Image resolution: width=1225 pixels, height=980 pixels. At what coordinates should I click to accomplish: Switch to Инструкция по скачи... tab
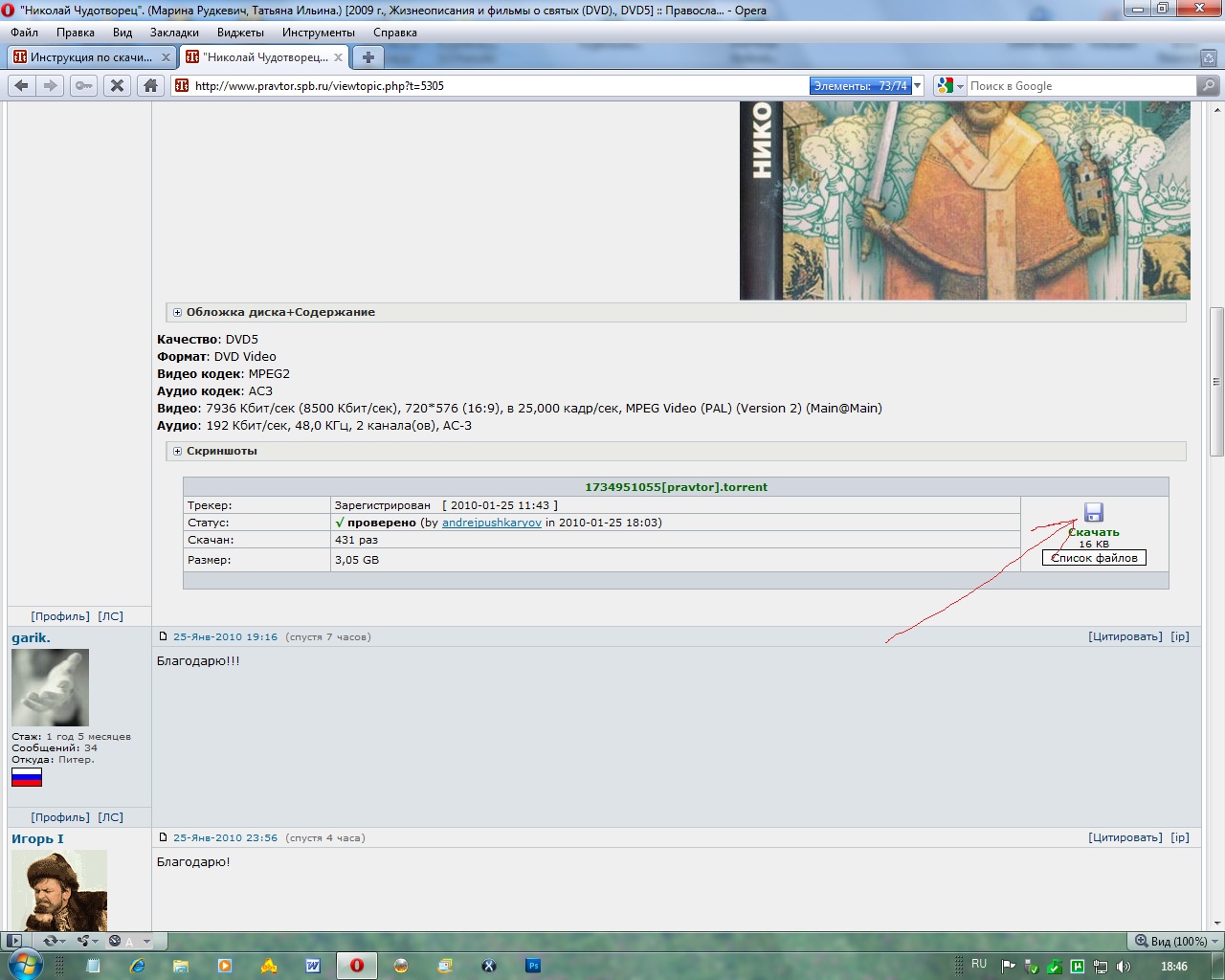click(91, 57)
